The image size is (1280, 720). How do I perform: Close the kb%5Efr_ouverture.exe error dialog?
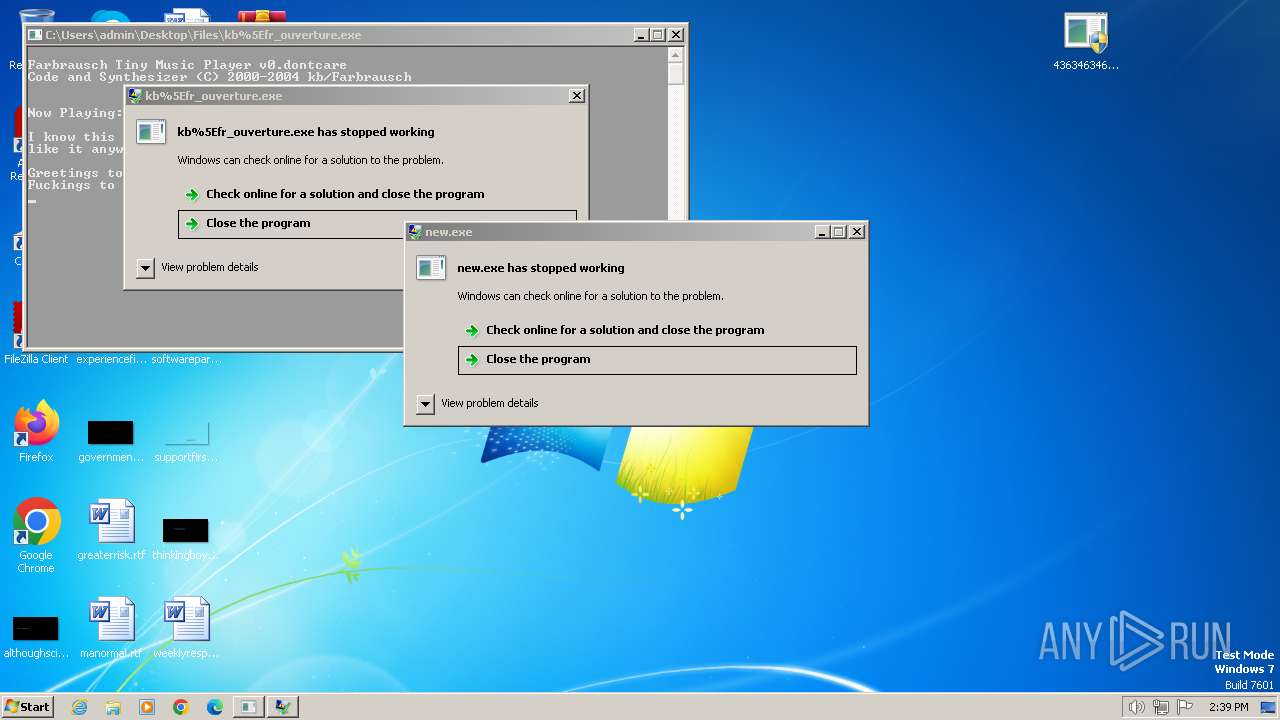tap(576, 96)
